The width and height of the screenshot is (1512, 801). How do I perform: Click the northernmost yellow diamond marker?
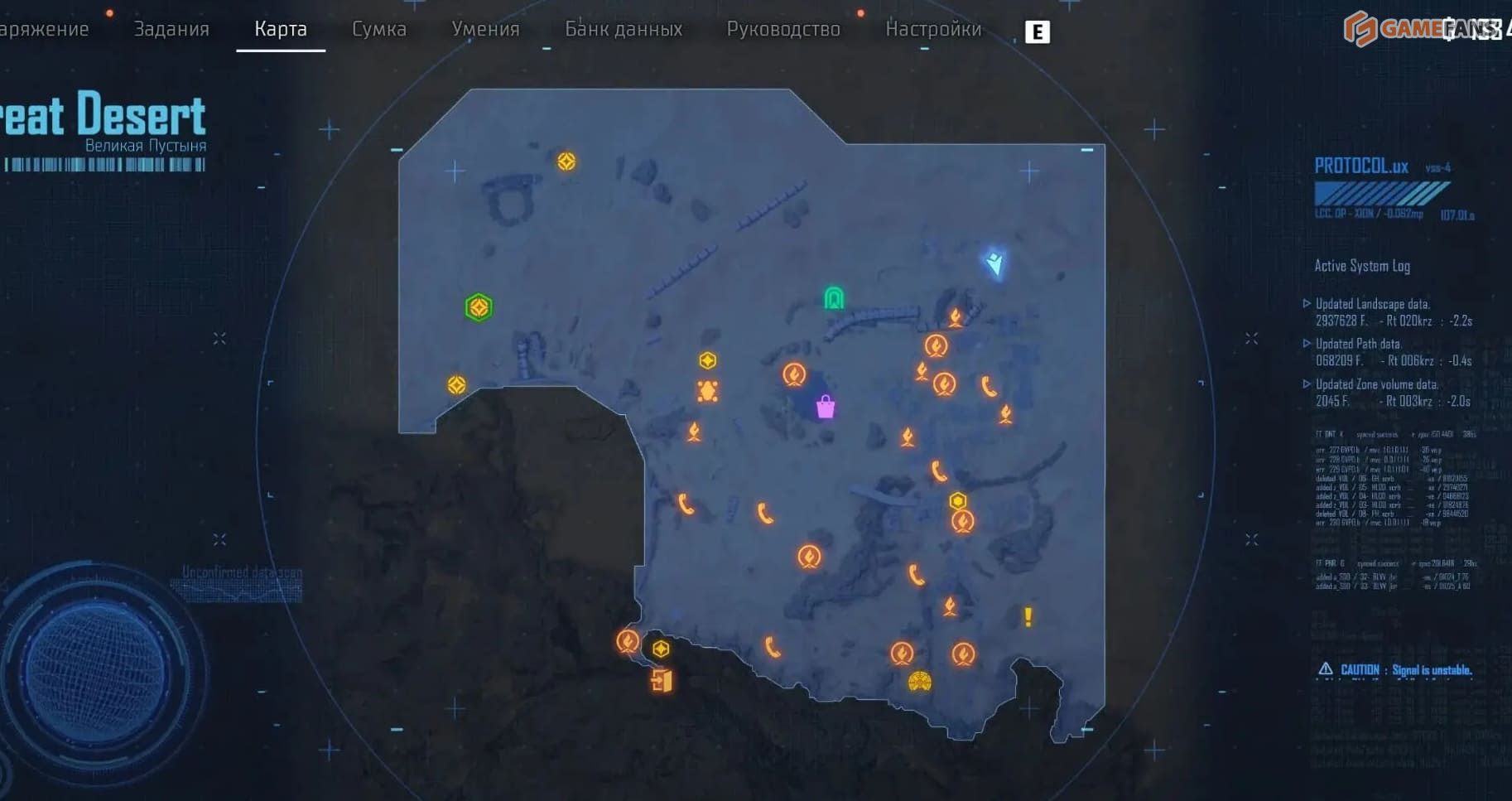click(x=566, y=161)
